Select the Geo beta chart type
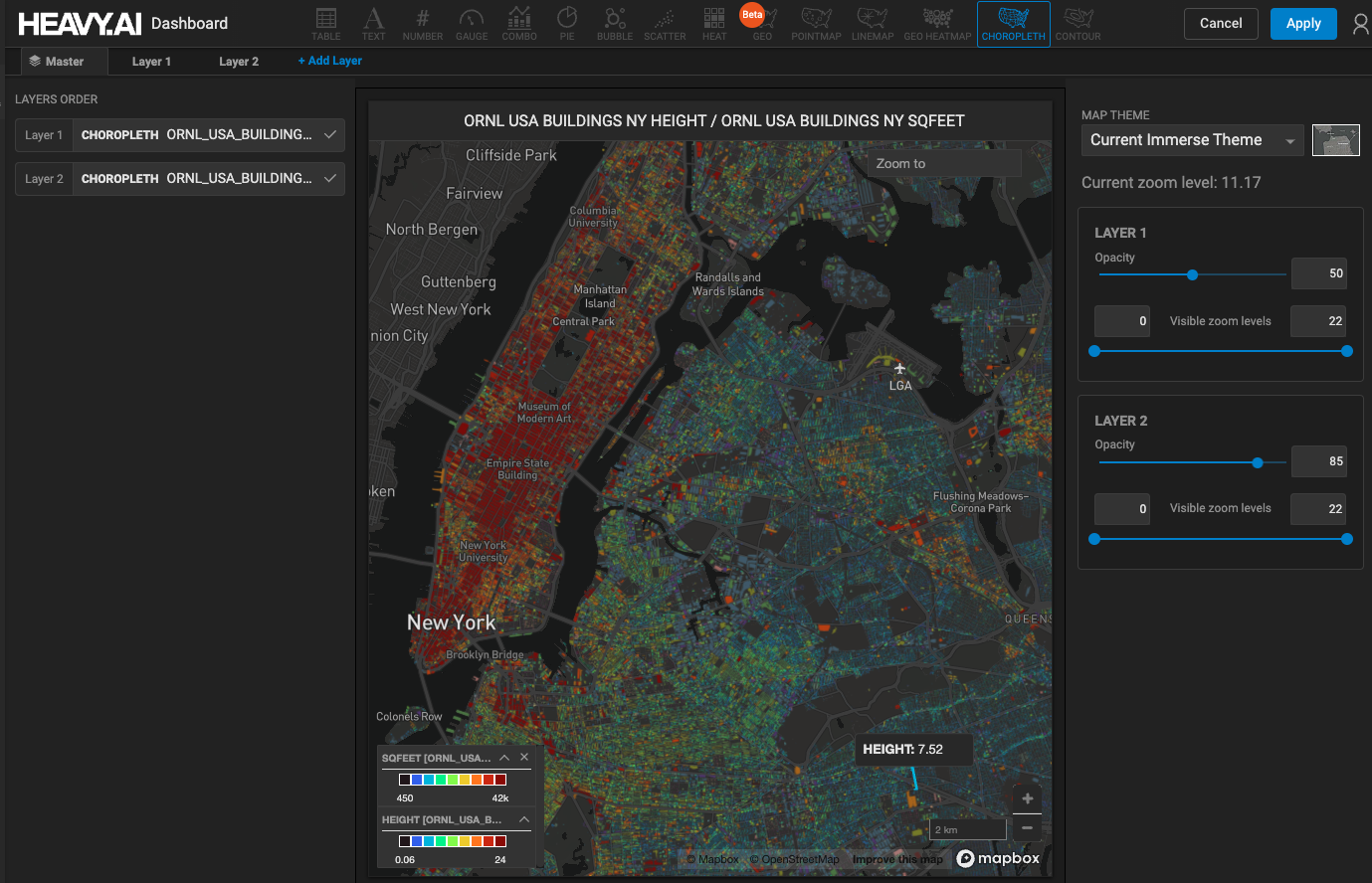The height and width of the screenshot is (883, 1372). pyautogui.click(x=762, y=24)
